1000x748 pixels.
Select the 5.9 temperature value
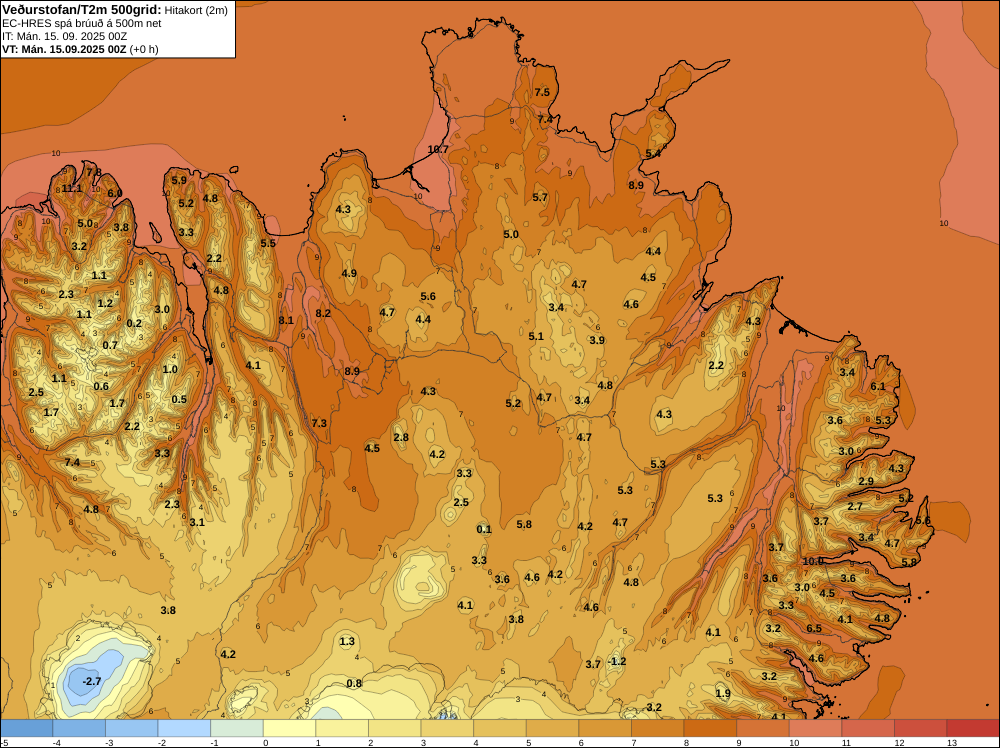(179, 180)
